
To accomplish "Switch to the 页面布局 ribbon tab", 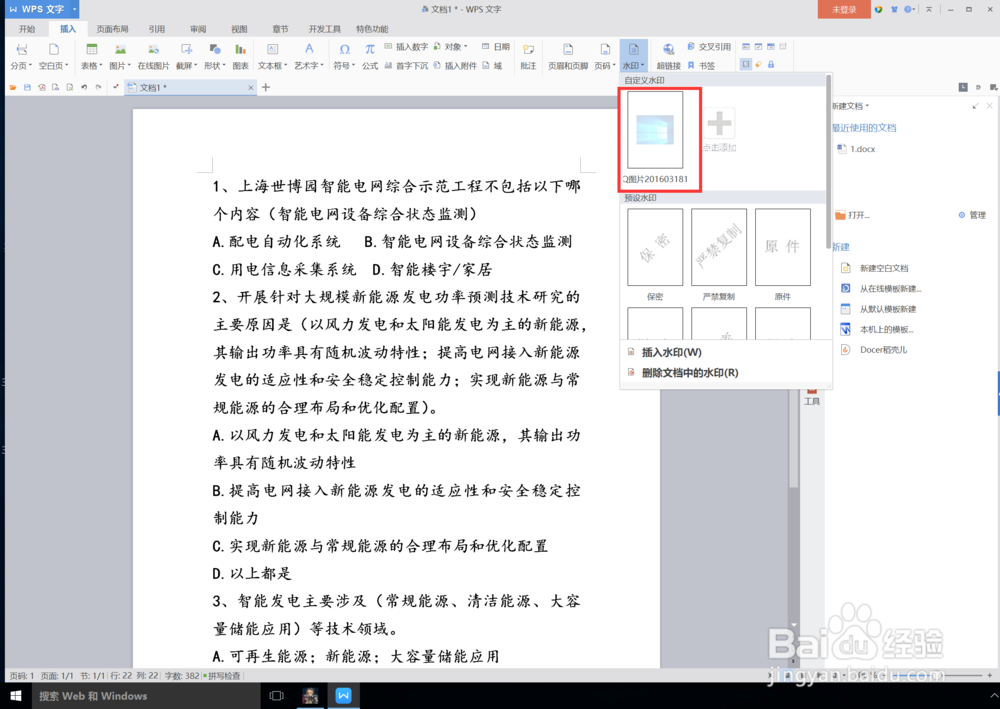I will (112, 28).
